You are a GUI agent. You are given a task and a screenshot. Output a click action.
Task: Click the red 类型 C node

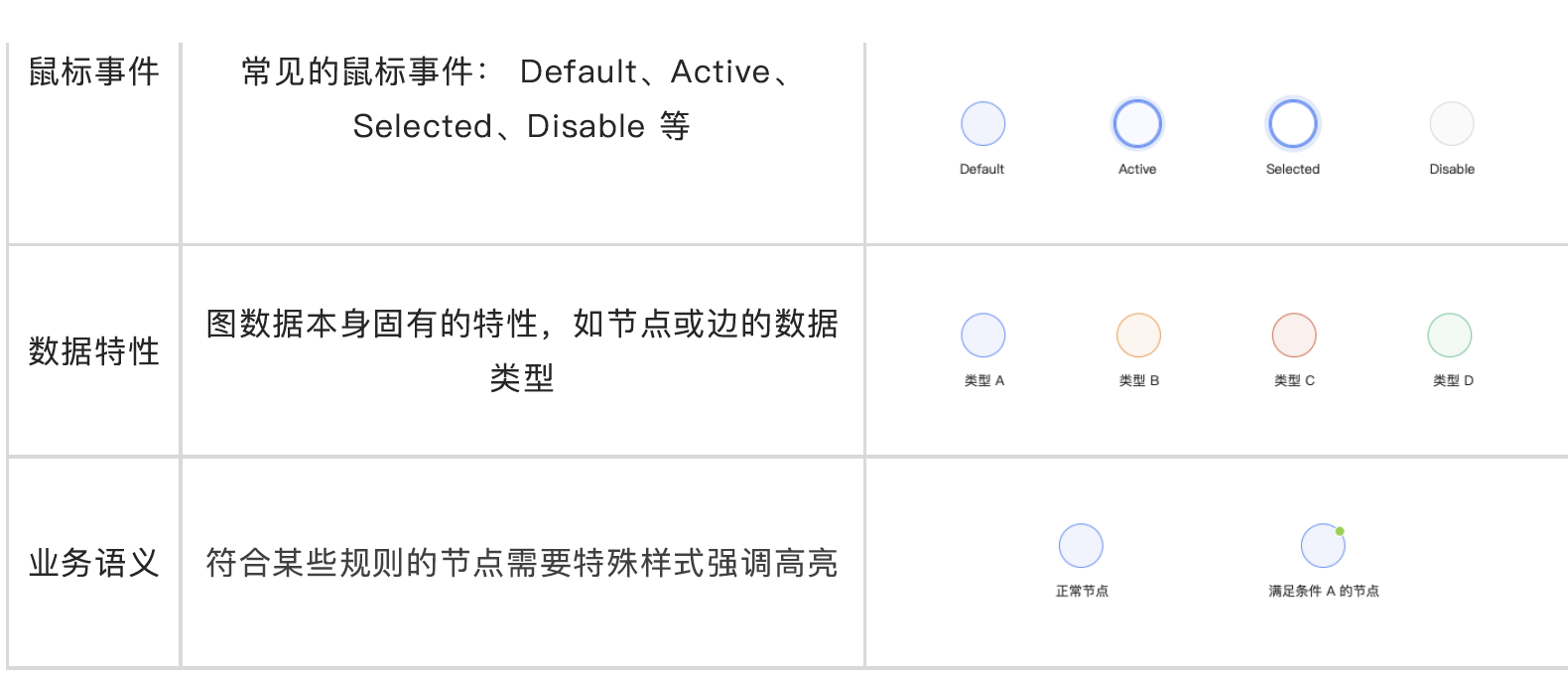point(1294,336)
